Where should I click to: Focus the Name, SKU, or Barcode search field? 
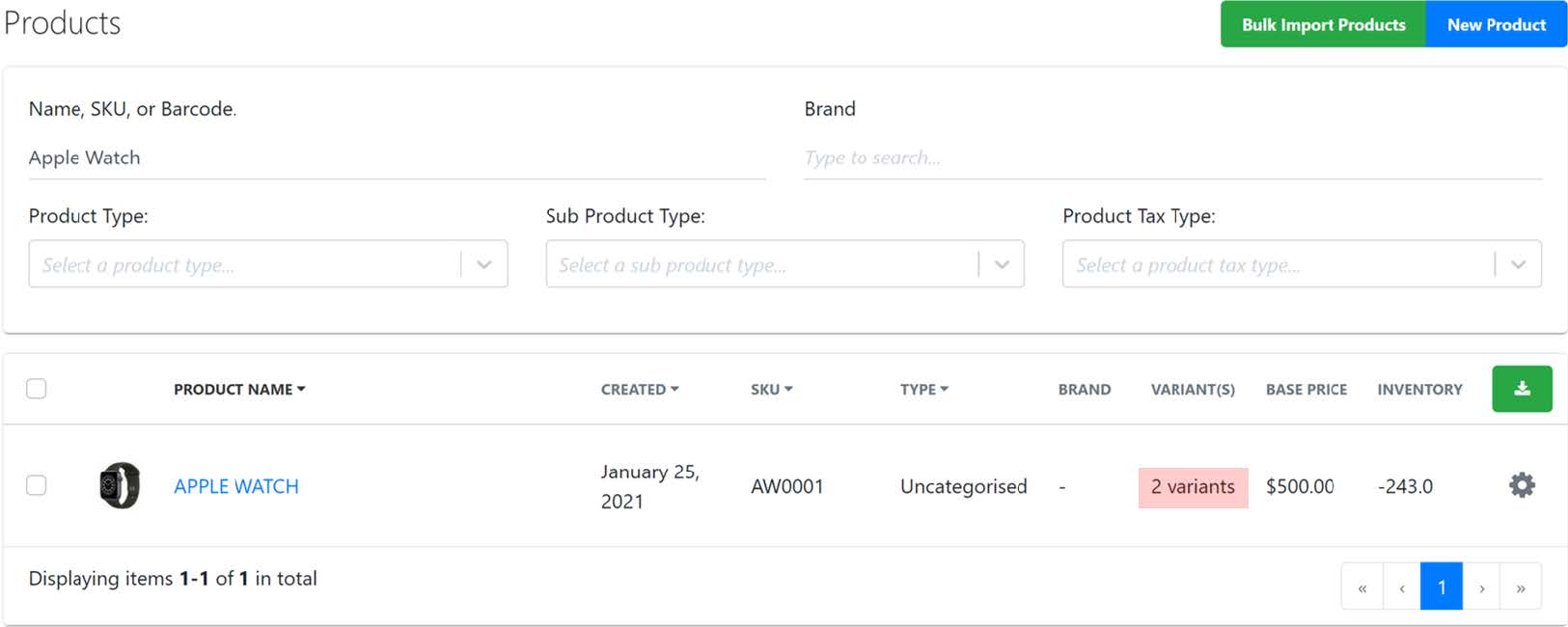click(397, 158)
